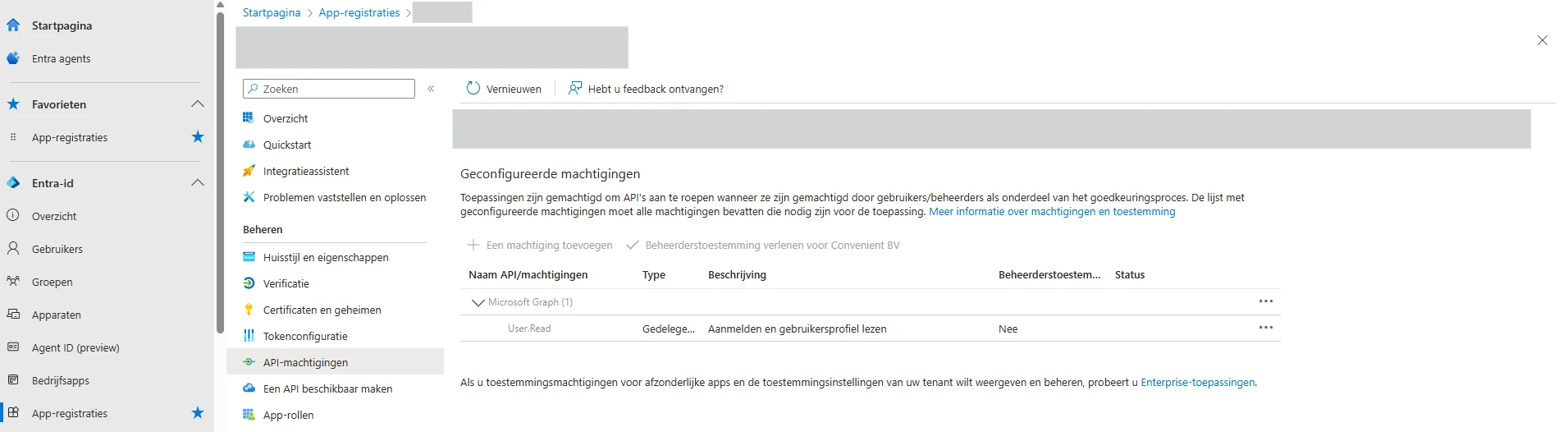Go to App-registraties breadcrumb

tap(359, 12)
